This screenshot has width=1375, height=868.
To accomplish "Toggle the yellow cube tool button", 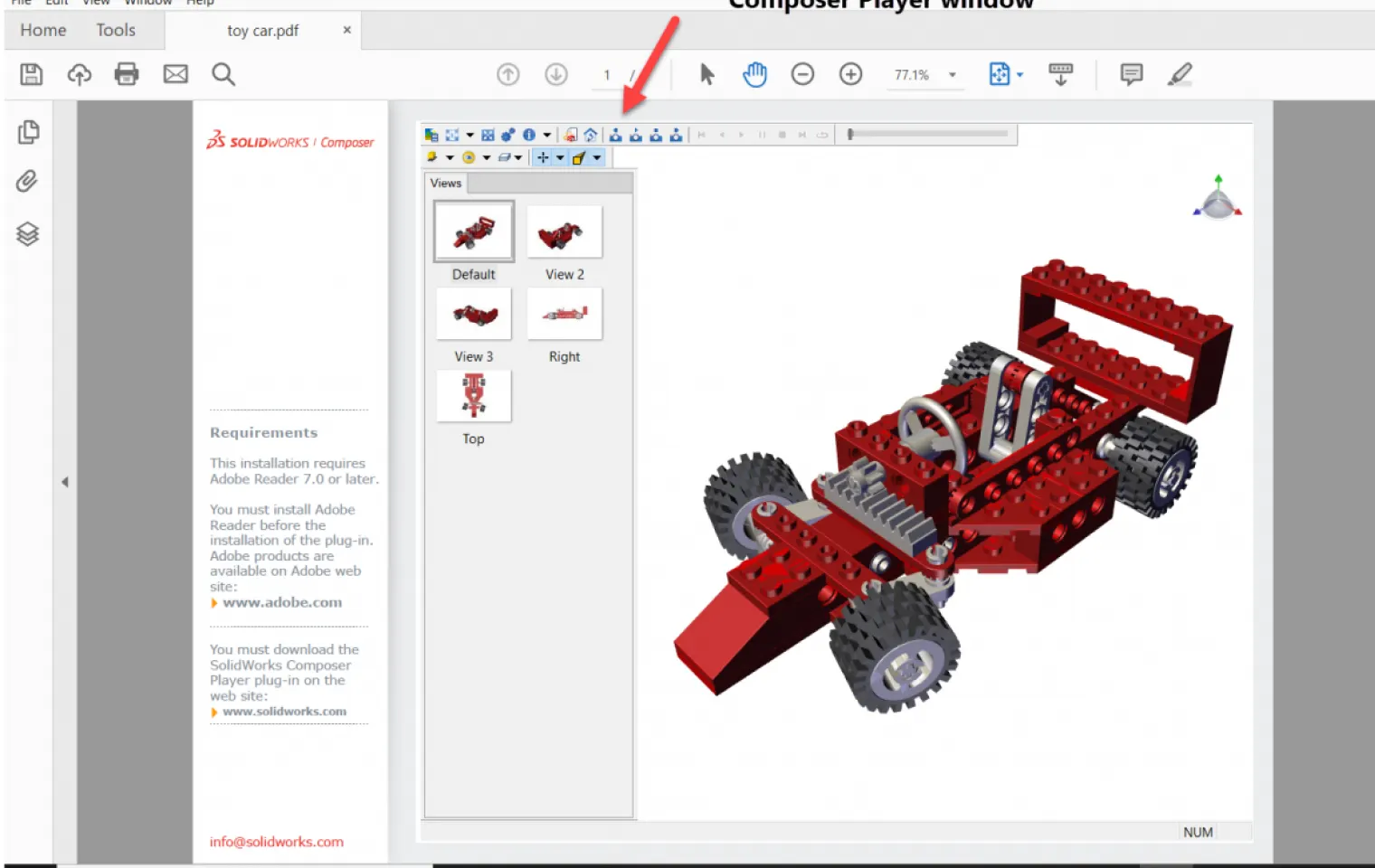I will [579, 157].
